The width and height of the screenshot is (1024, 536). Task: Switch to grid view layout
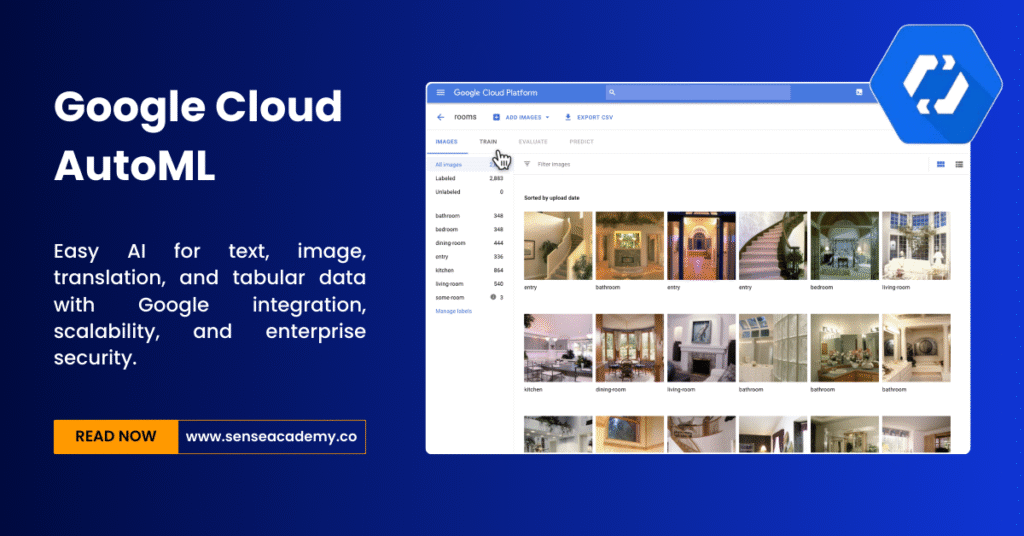coord(940,164)
